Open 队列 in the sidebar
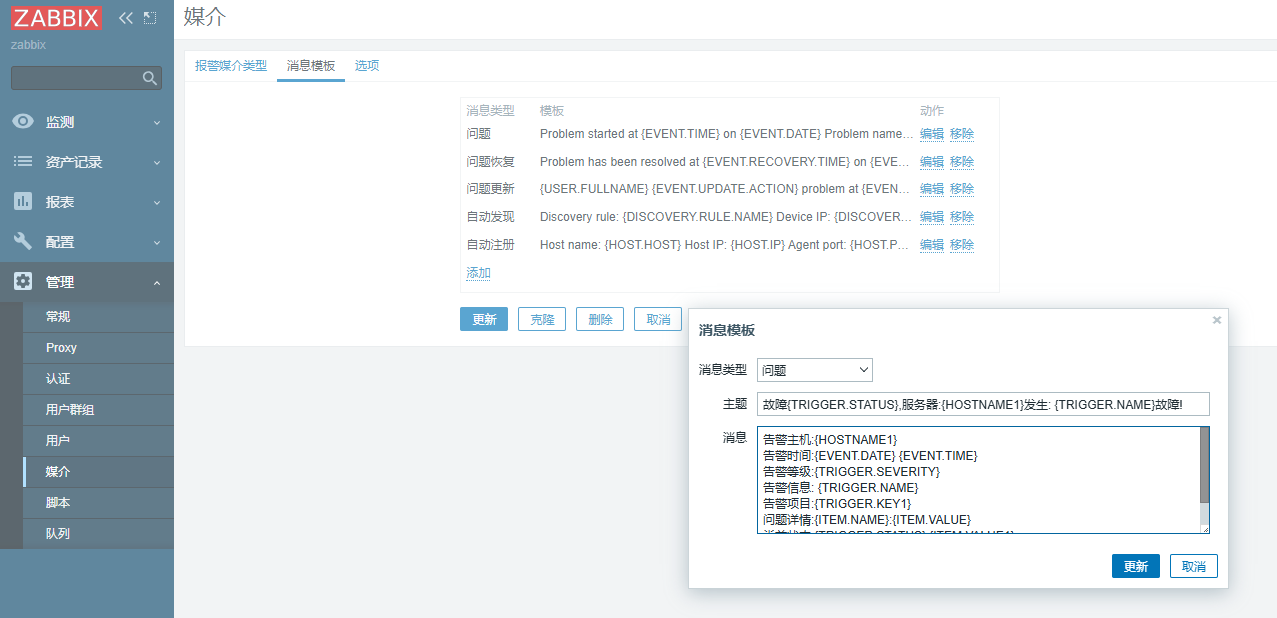Viewport: 1277px width, 618px height. click(98, 534)
